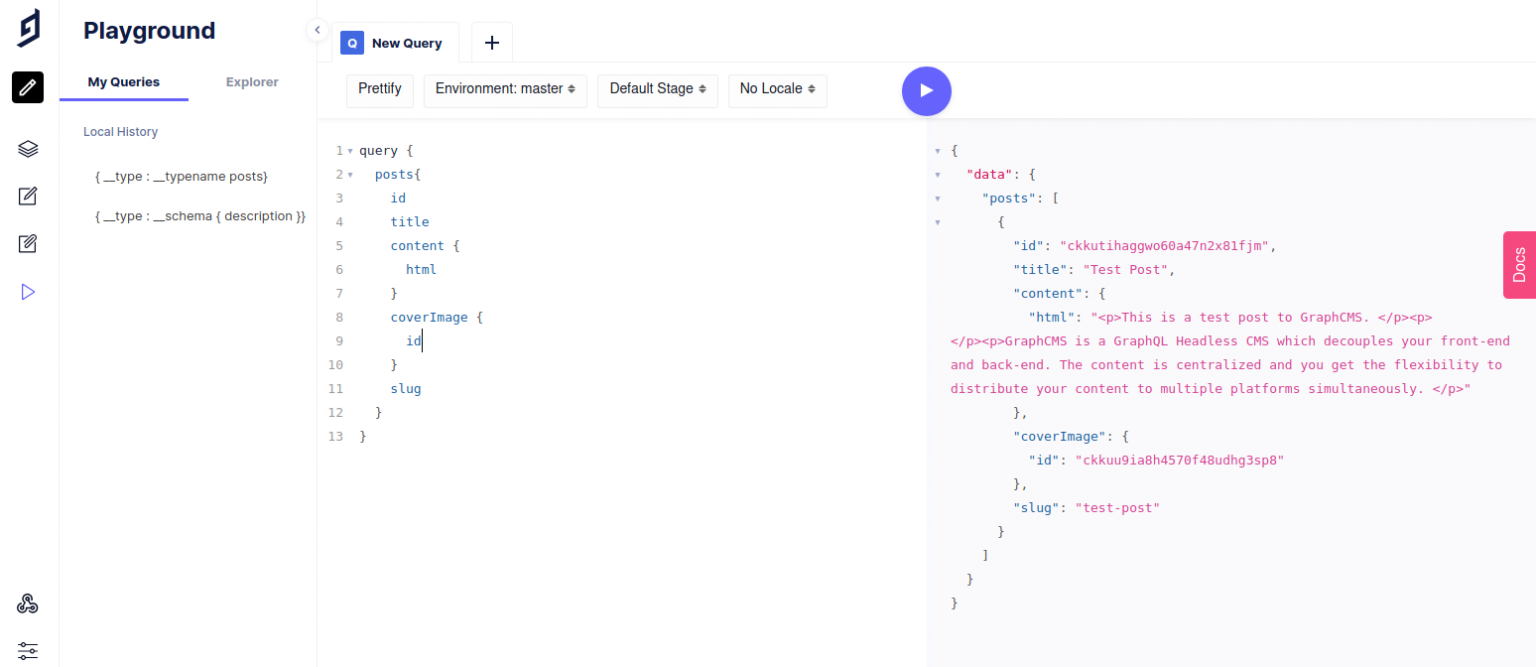Viewport: 1536px width, 667px height.
Task: Collapse the posts array in results
Action: click(x=937, y=198)
